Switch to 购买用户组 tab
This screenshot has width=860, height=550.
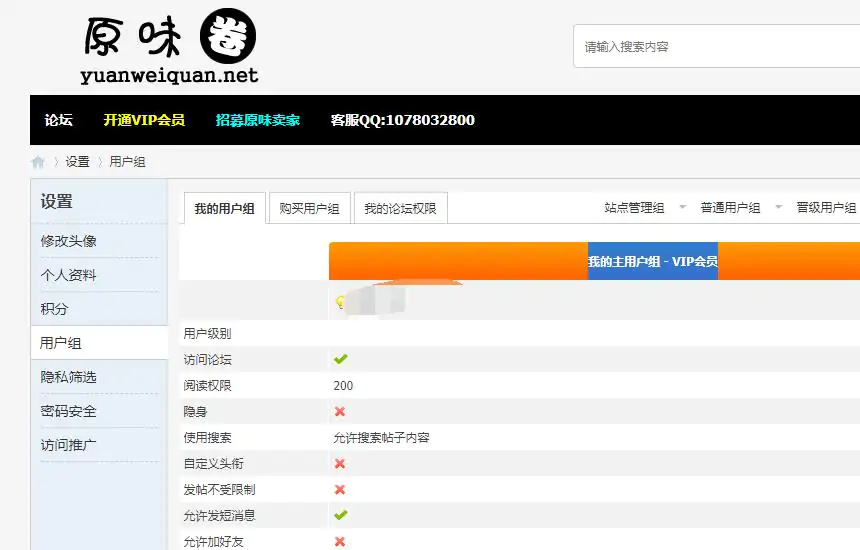click(x=309, y=208)
